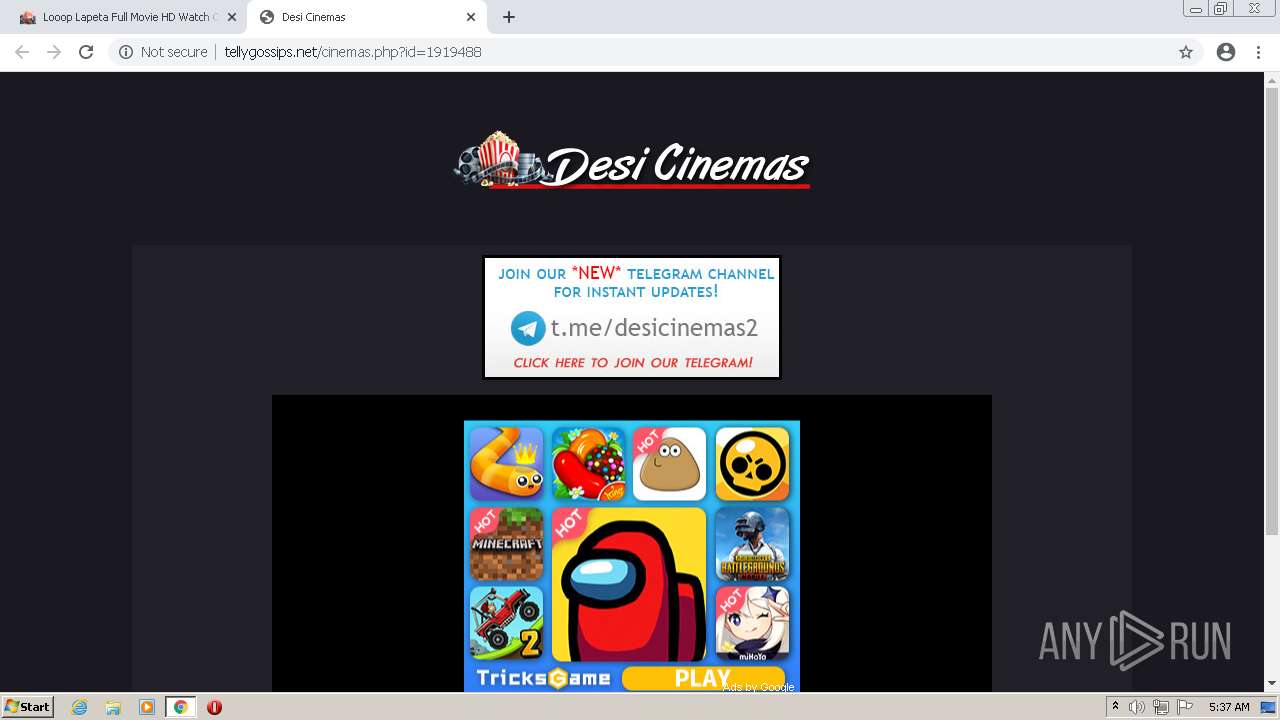
Task: Click the browser Back arrow
Action: point(22,52)
